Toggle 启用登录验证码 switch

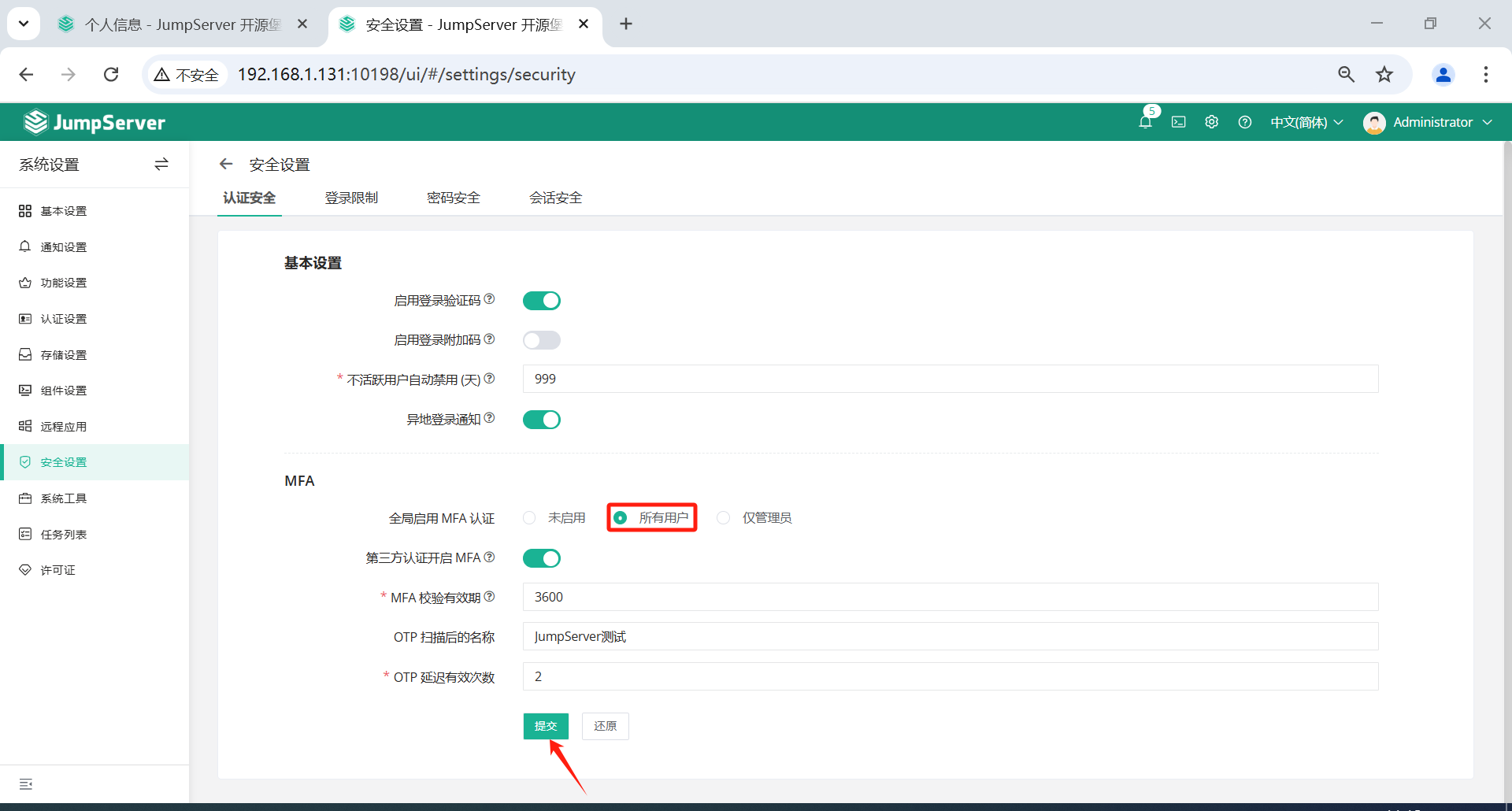(x=542, y=301)
